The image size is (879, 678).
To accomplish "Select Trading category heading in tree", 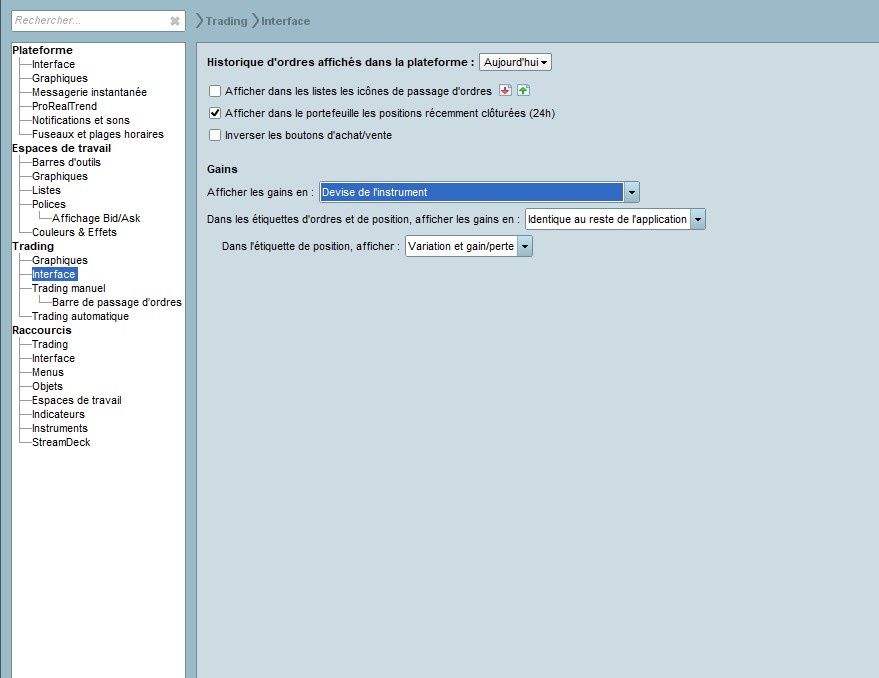I will point(33,246).
